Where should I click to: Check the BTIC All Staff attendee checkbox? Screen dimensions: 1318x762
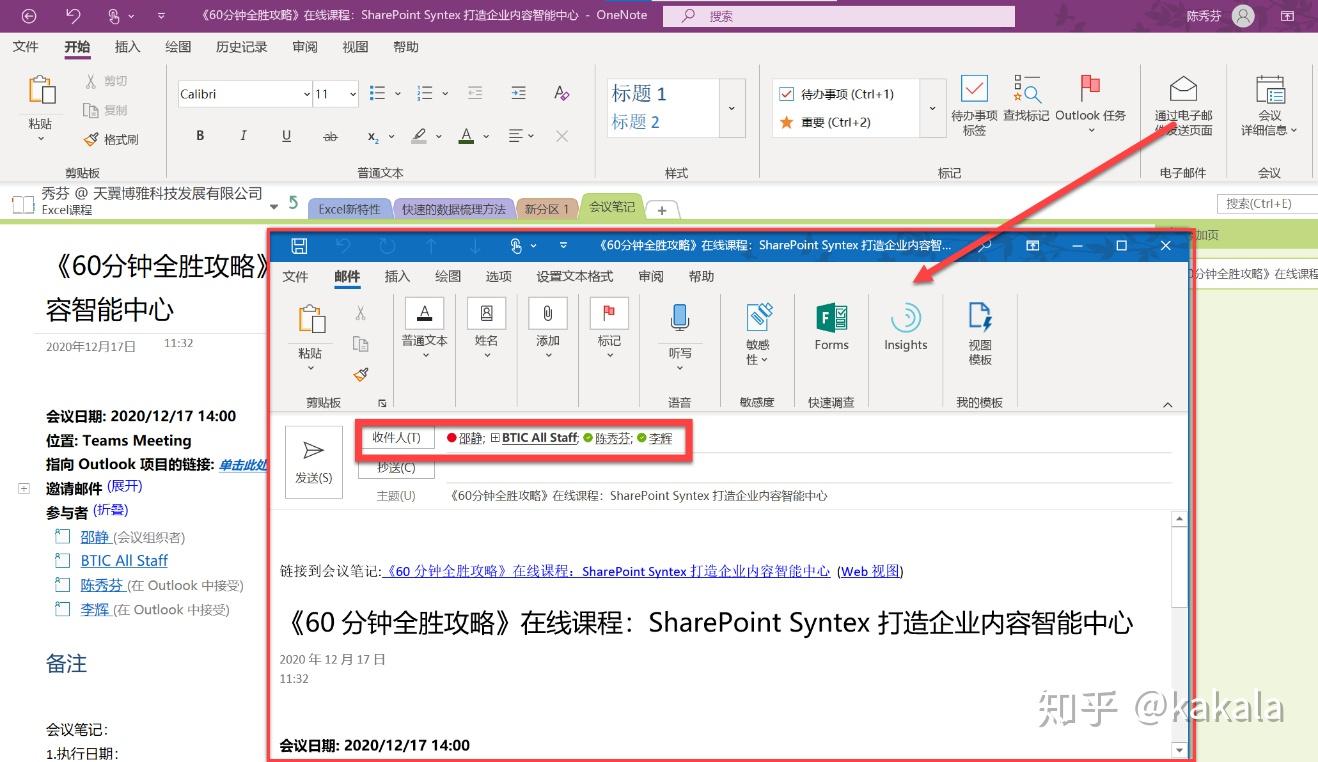coord(61,561)
